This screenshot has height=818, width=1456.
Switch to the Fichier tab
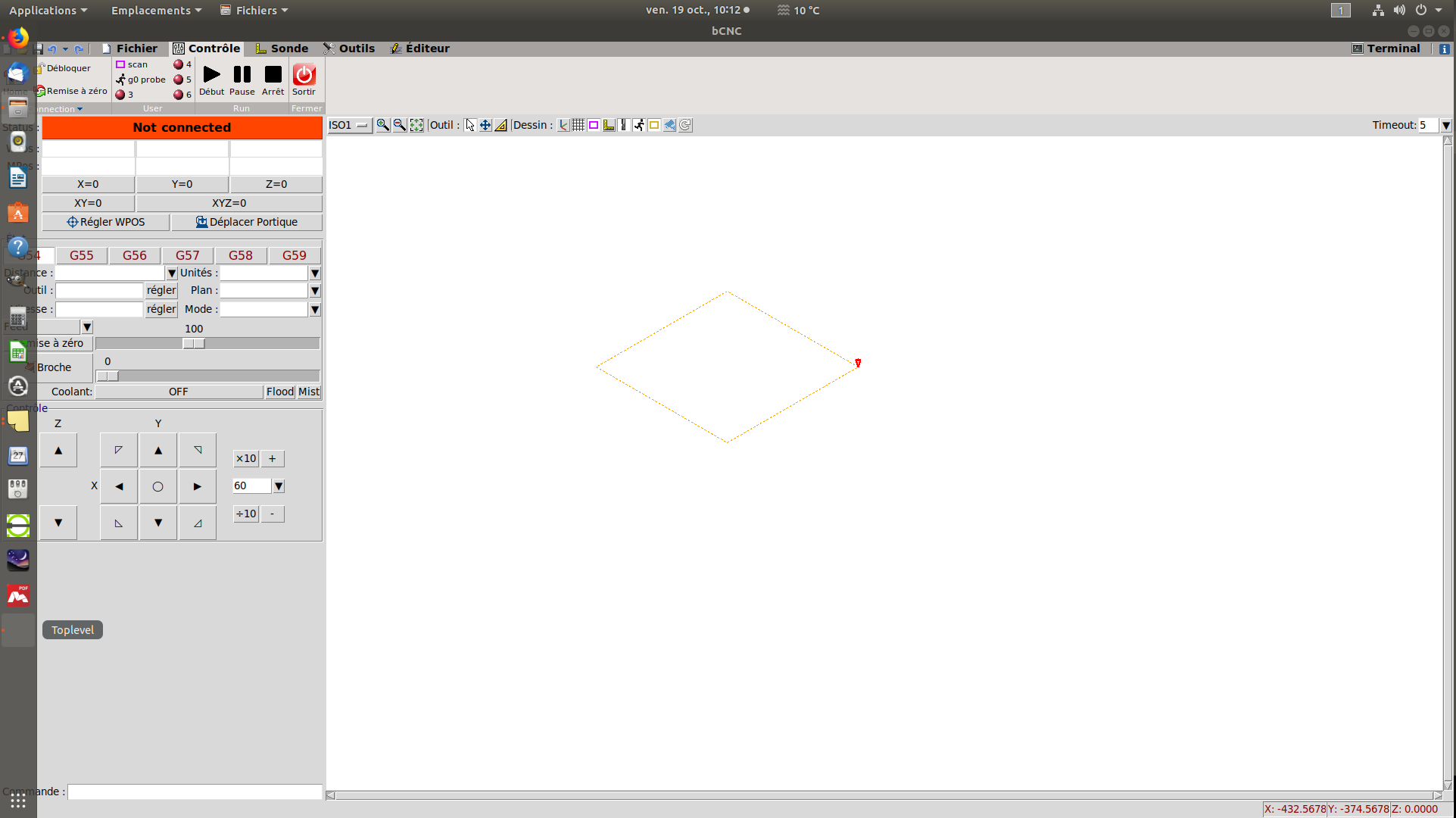(x=129, y=48)
